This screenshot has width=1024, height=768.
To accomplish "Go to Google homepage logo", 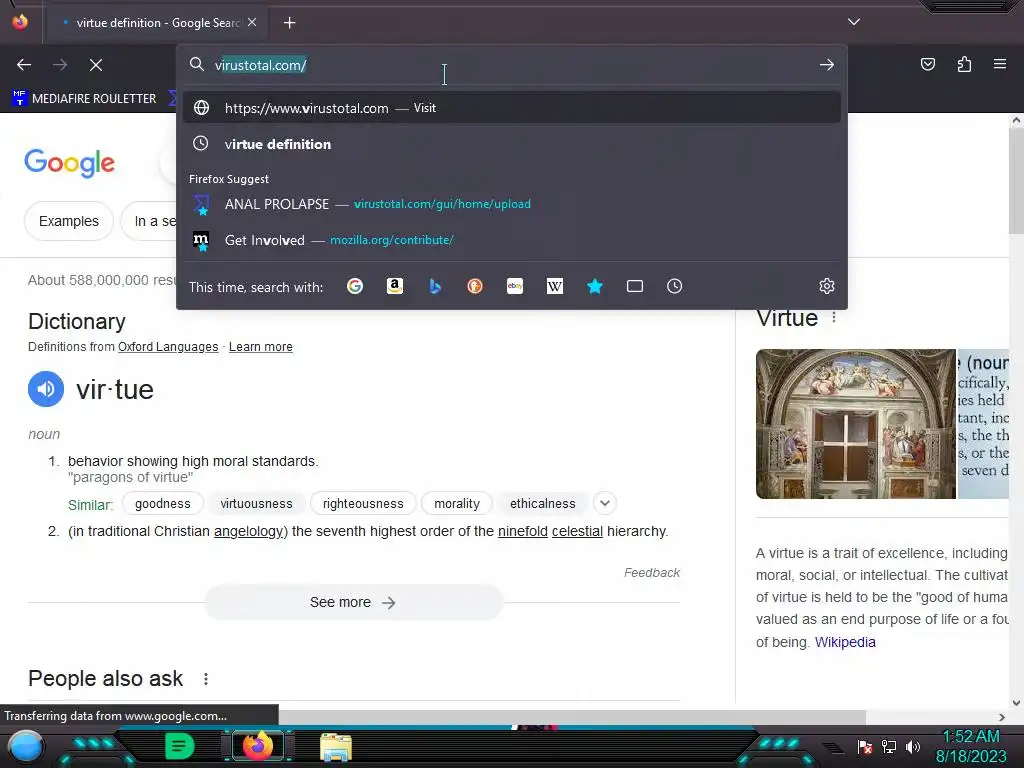I will point(70,163).
